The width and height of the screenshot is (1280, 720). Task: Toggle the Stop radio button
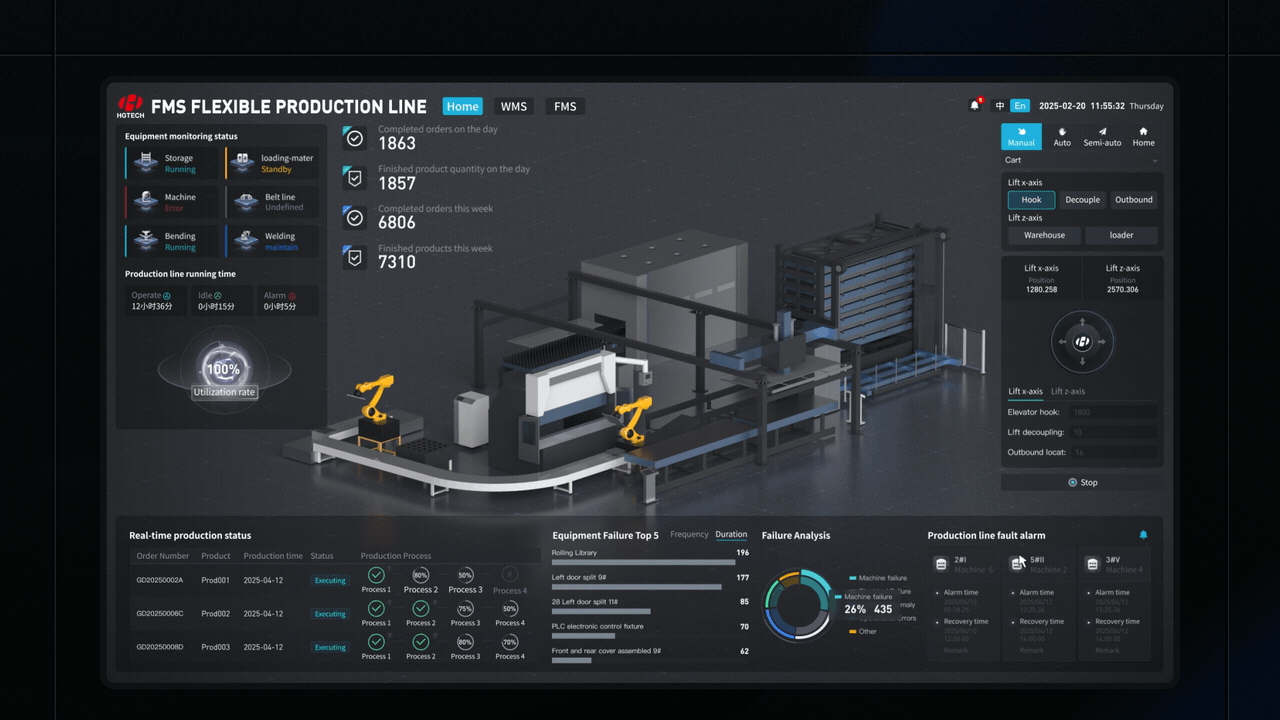pyautogui.click(x=1073, y=482)
